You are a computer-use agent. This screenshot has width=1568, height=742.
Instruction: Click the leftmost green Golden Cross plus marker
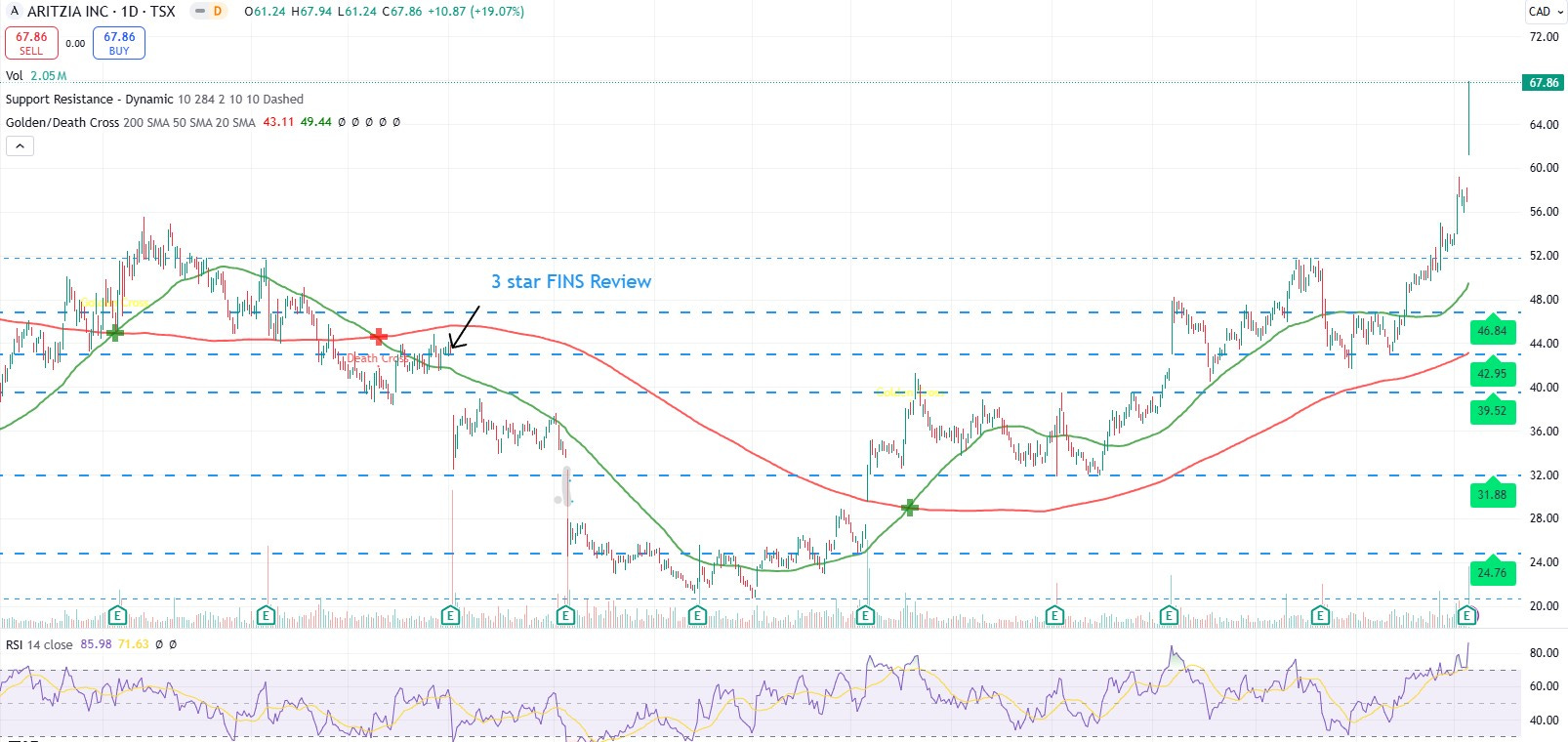(115, 333)
